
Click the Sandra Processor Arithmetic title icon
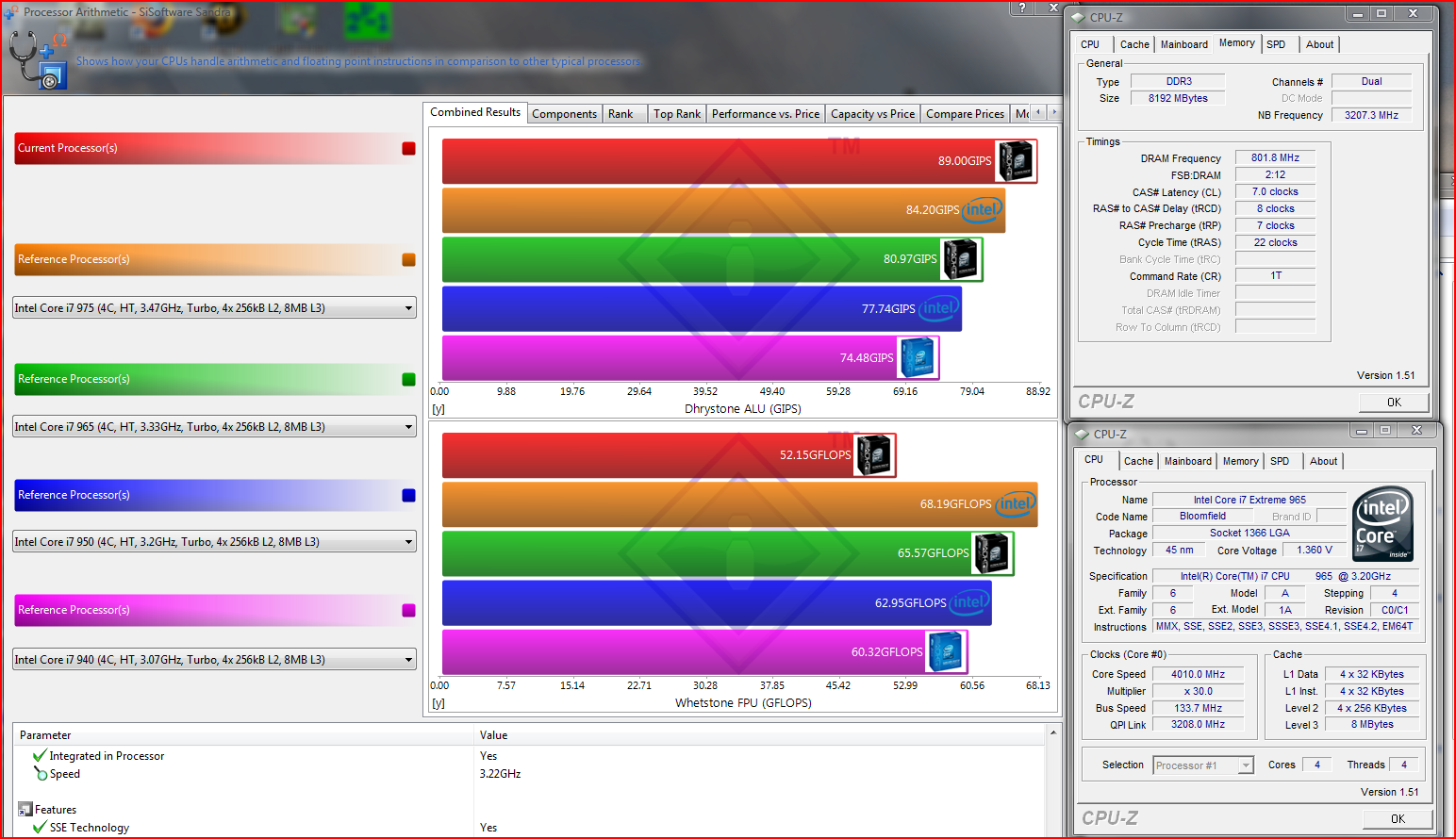click(10, 12)
